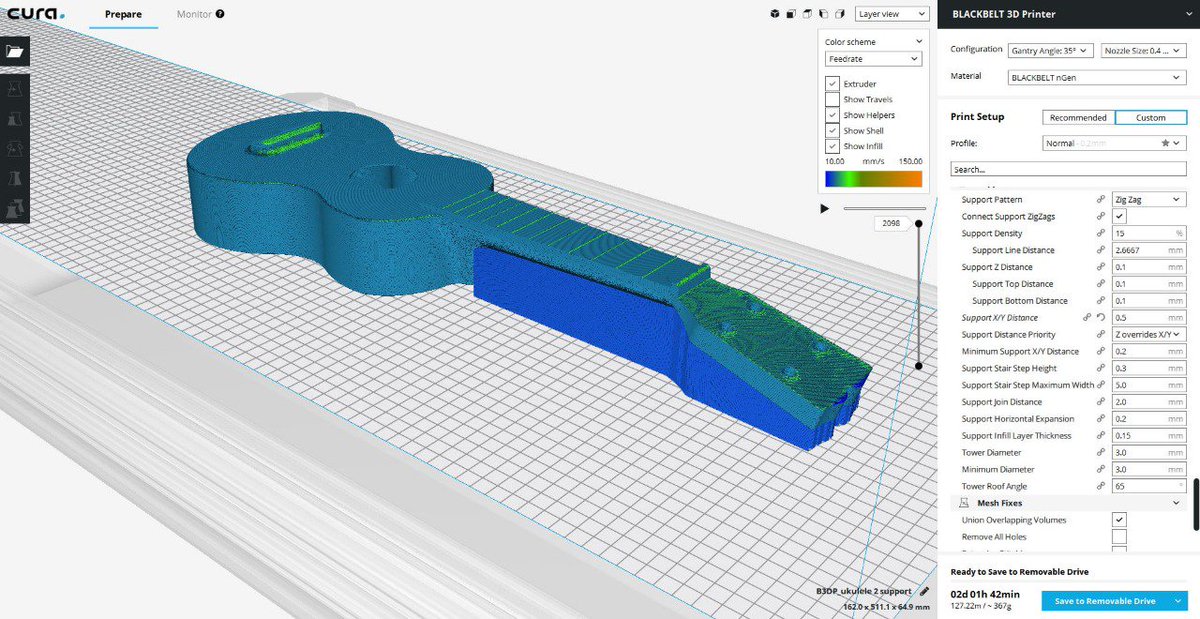Open the Layer view mode dropdown
Viewport: 1200px width, 619px height.
coord(890,14)
